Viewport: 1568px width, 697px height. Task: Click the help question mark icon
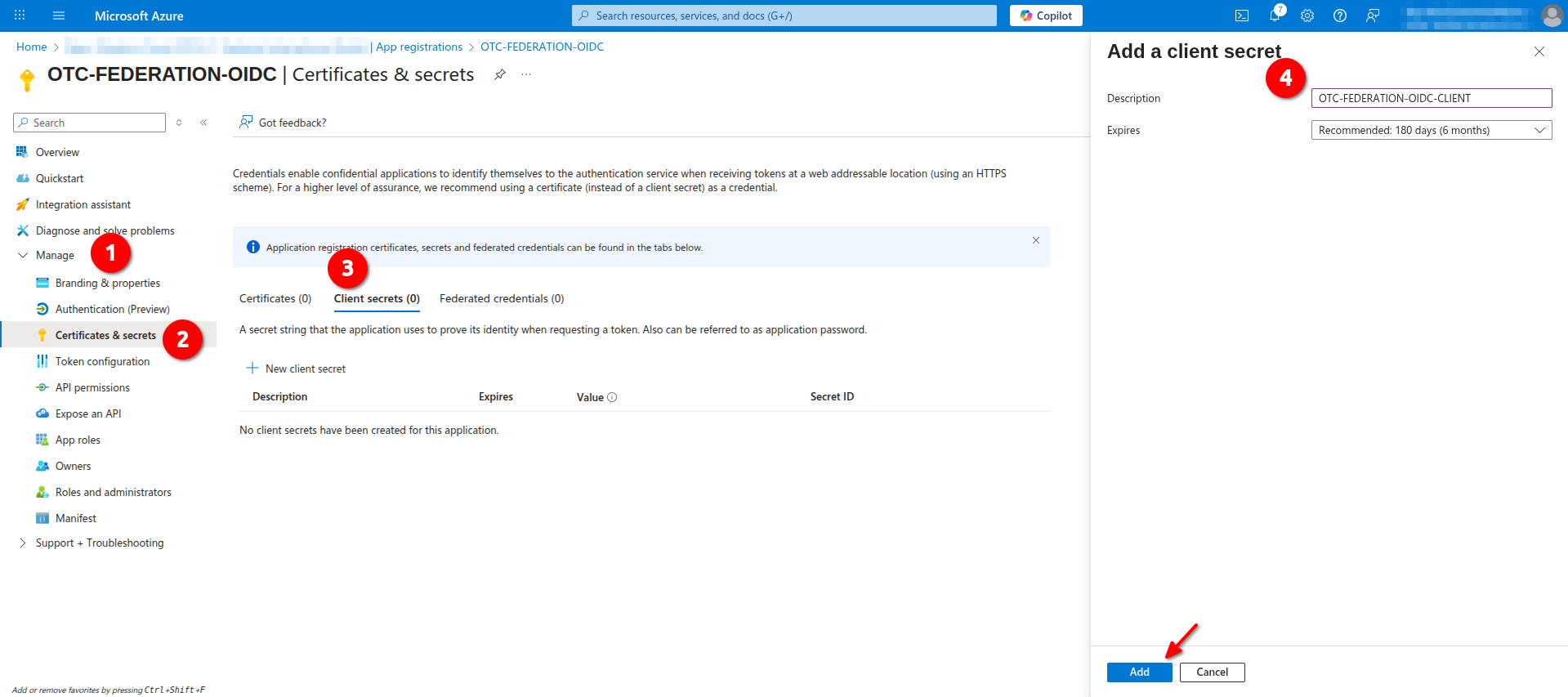[1340, 16]
